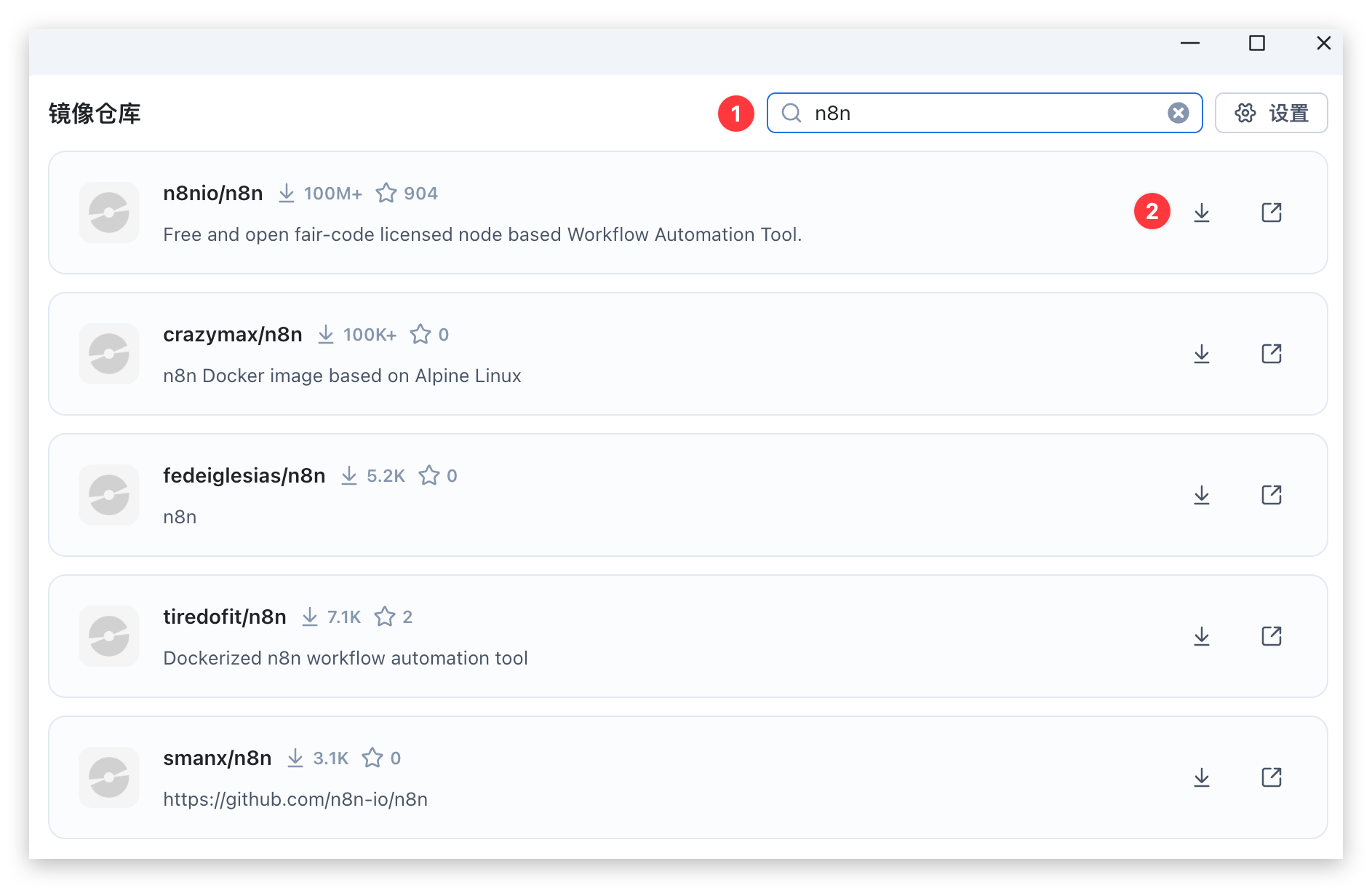Download the tiredofit/n8n image
Viewport: 1372px width, 888px height.
pyautogui.click(x=1202, y=636)
